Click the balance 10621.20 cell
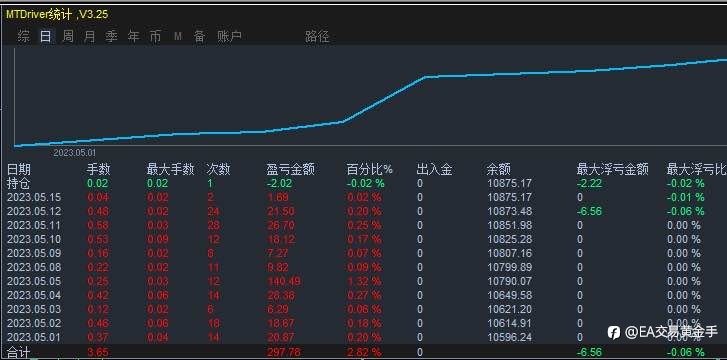The height and width of the screenshot is (360, 727). pyautogui.click(x=510, y=309)
